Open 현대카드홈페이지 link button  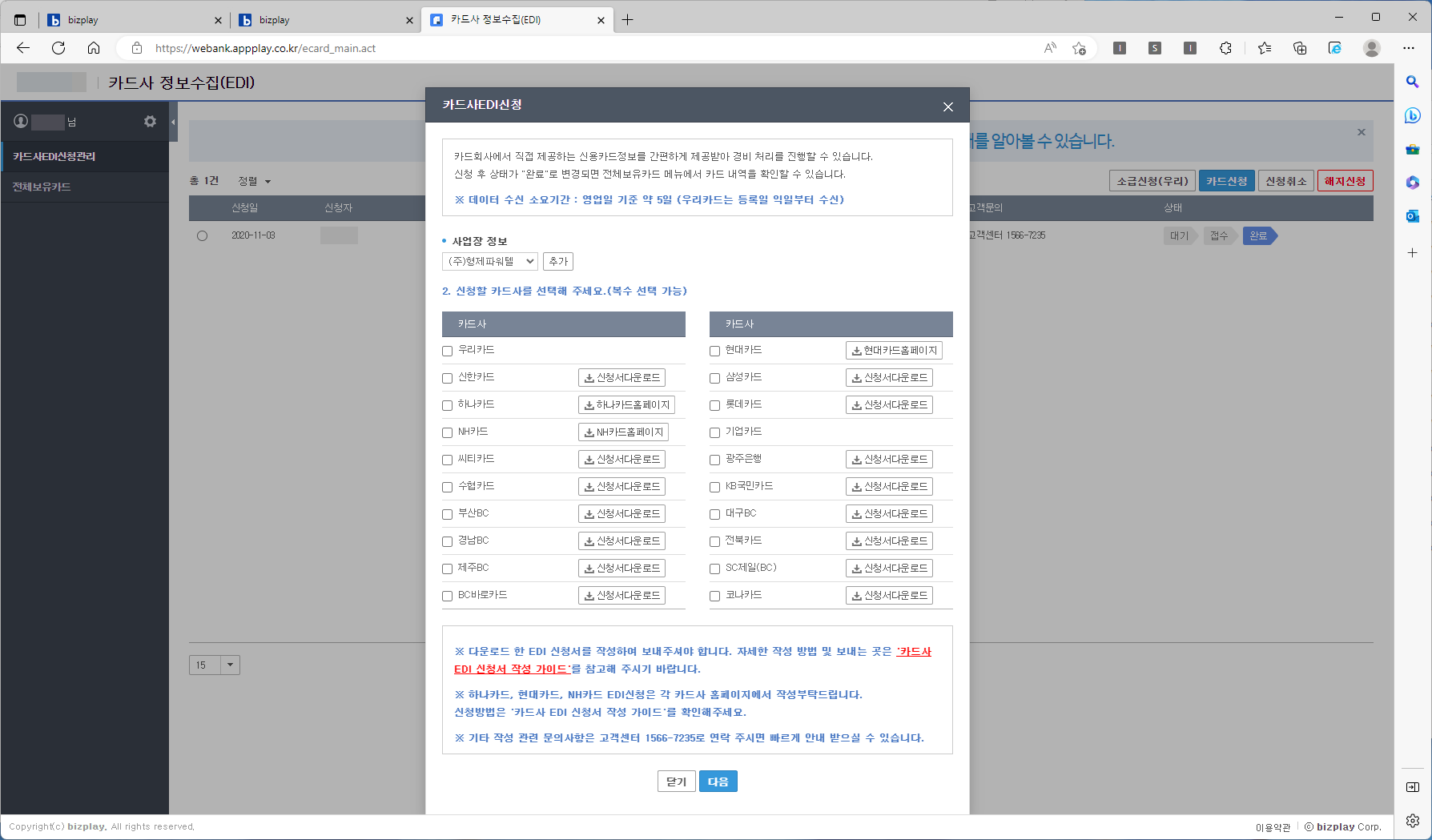[894, 350]
